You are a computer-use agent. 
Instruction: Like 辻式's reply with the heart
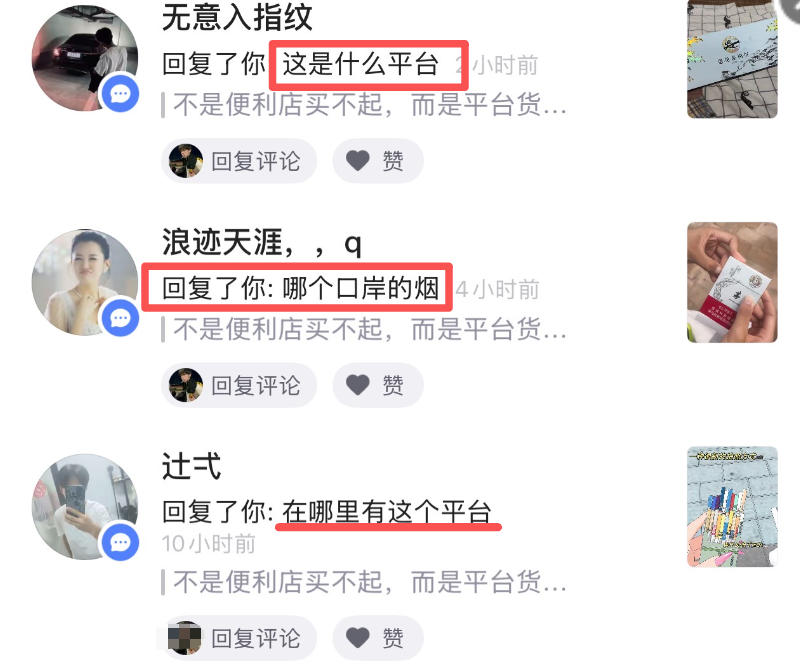[x=378, y=638]
